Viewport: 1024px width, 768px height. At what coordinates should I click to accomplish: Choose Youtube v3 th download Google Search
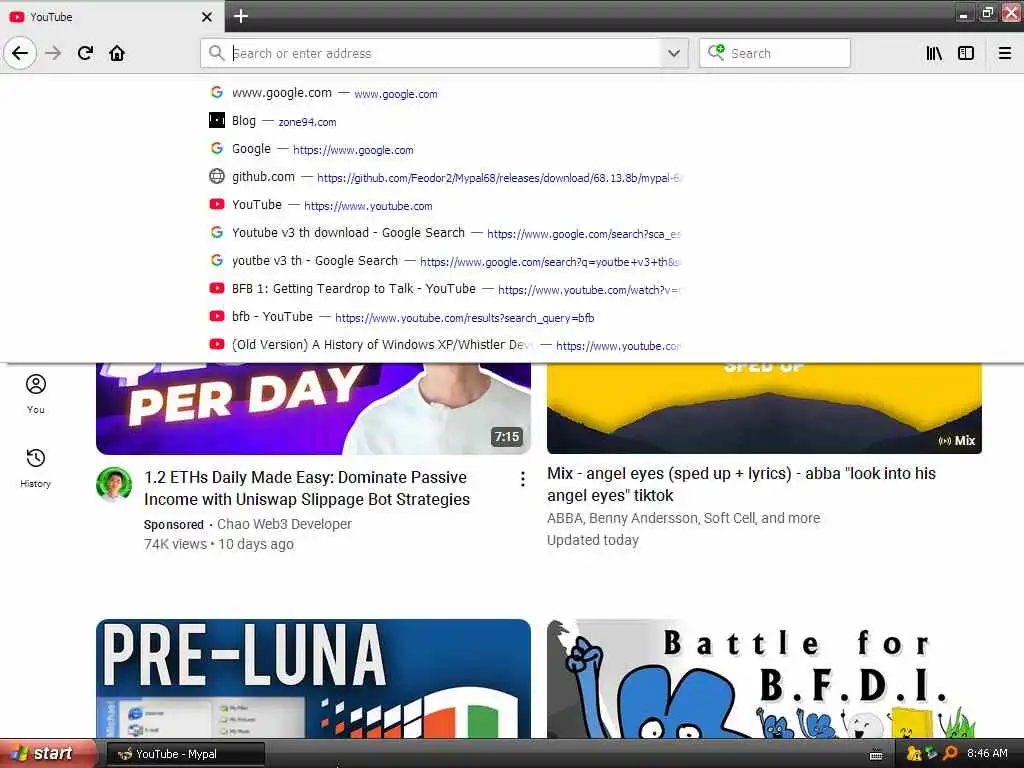click(x=444, y=233)
